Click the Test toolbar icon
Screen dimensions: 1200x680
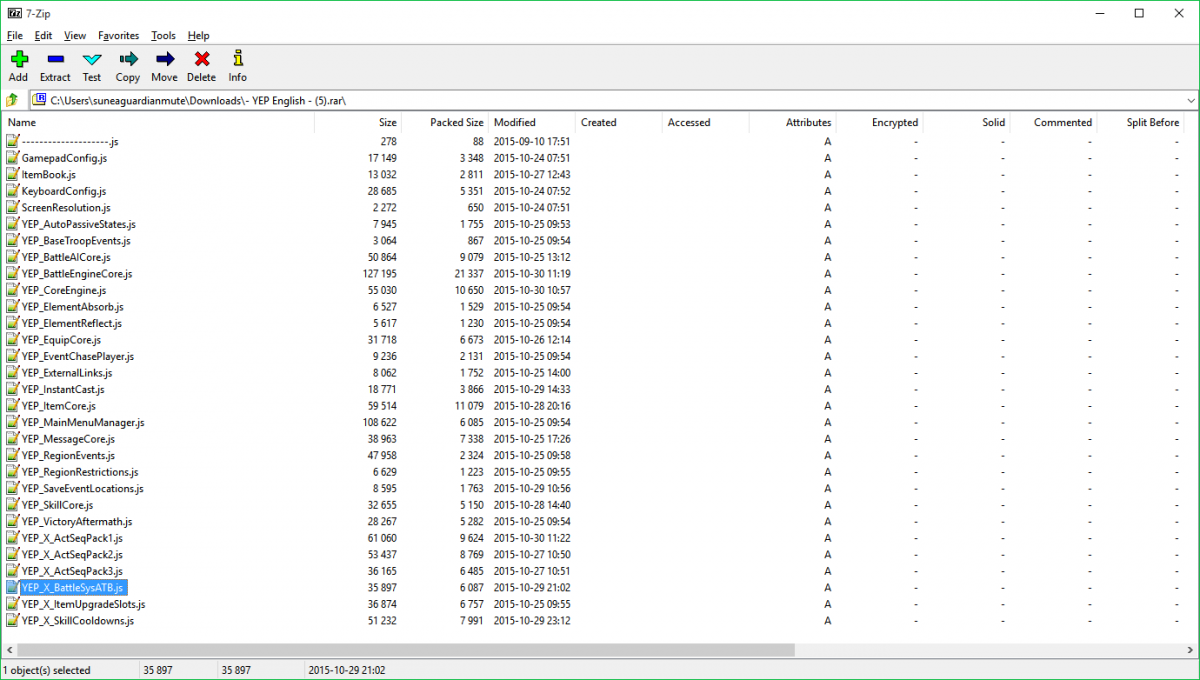point(92,59)
